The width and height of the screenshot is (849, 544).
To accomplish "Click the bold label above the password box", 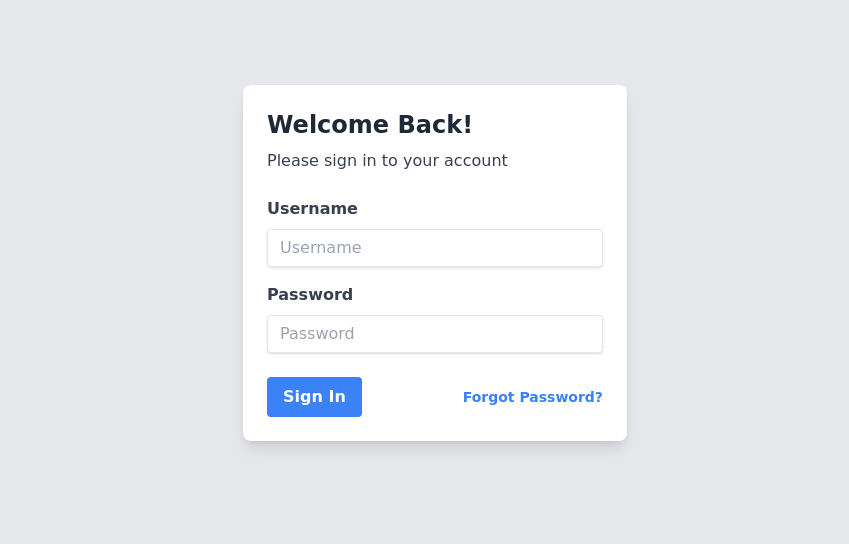I will 310,295.
